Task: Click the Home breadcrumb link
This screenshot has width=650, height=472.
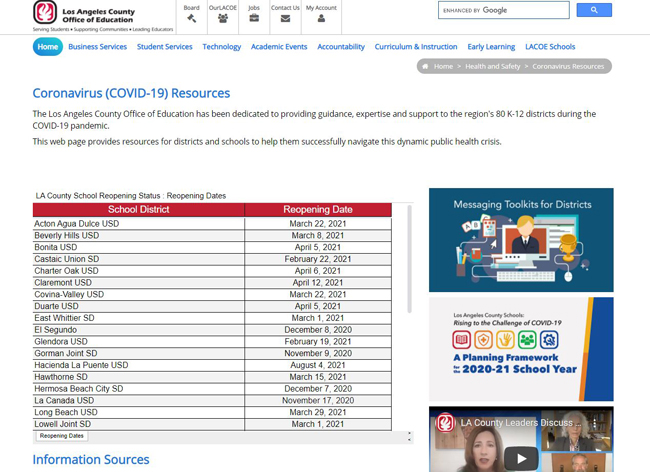Action: pyautogui.click(x=443, y=66)
